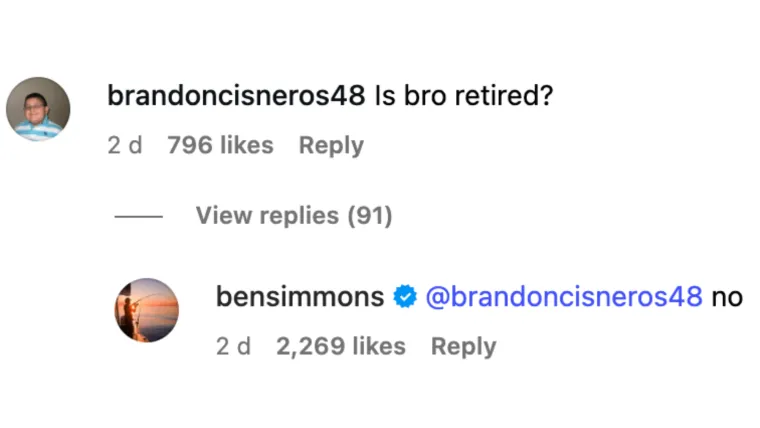Click the word "likes" after 2,269
Image resolution: width=760 pixels, height=428 pixels.
point(377,347)
